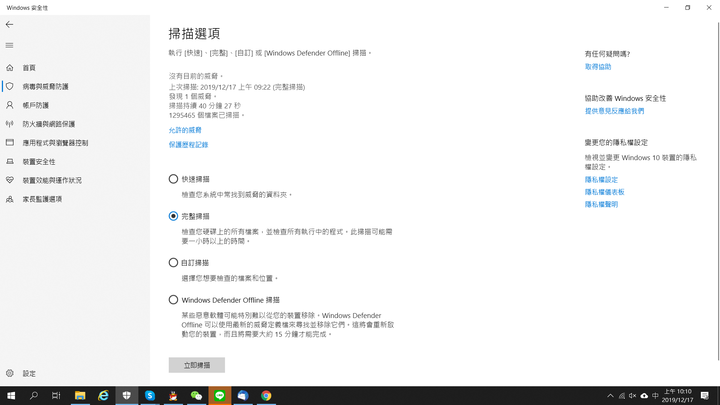Click the app and browser control icon

(x=10, y=143)
